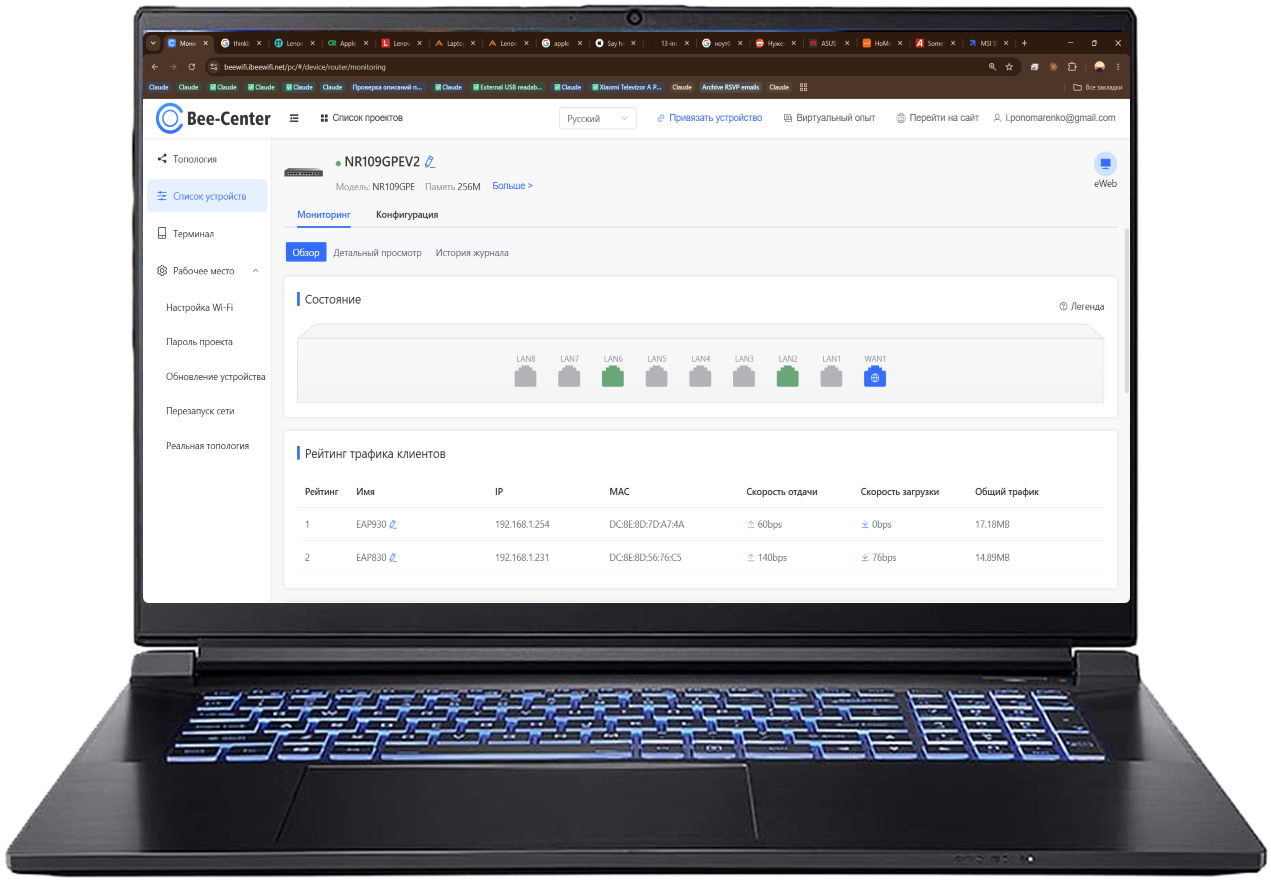Expand device details with Больше link
The width and height of the screenshot is (1271, 881).
pyautogui.click(x=513, y=186)
